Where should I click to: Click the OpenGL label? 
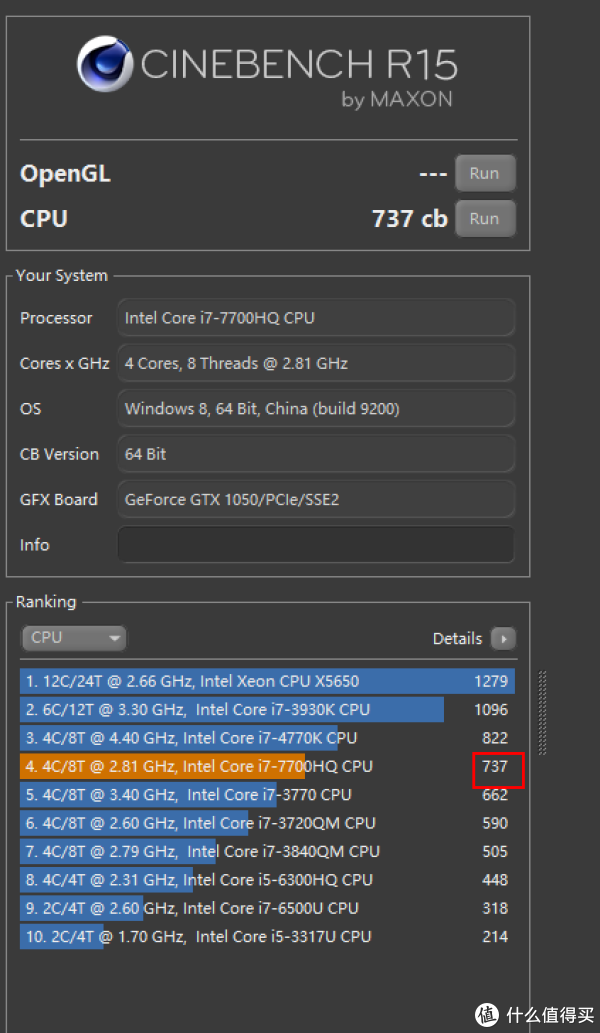point(65,174)
